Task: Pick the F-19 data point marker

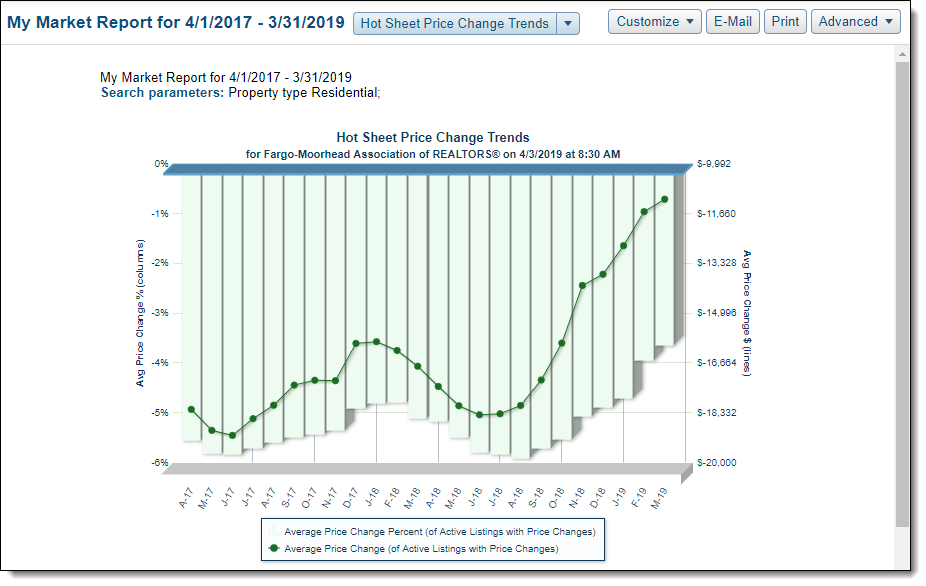Action: pyautogui.click(x=644, y=211)
